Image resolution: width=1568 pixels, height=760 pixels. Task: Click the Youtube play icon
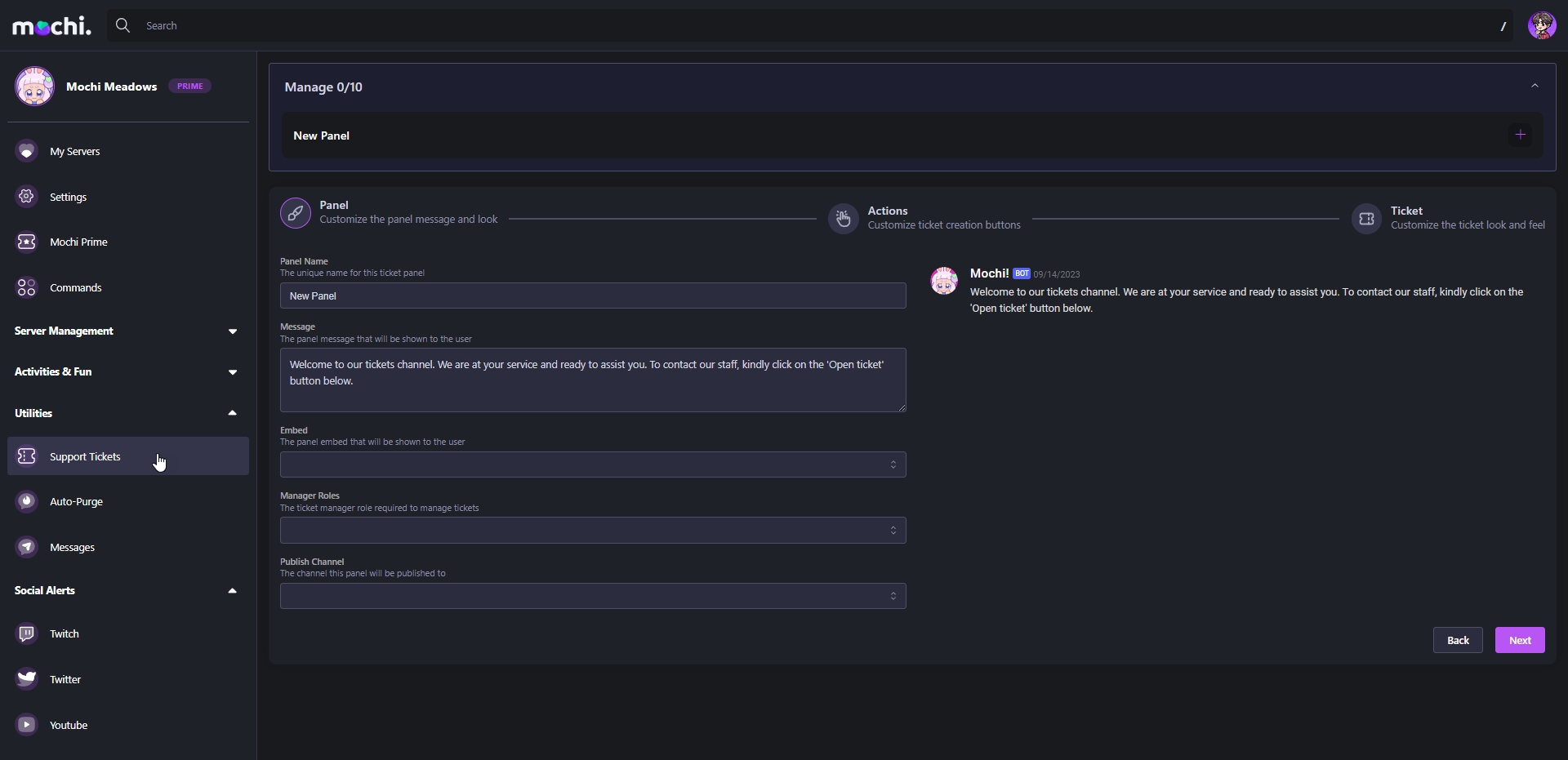[27, 725]
